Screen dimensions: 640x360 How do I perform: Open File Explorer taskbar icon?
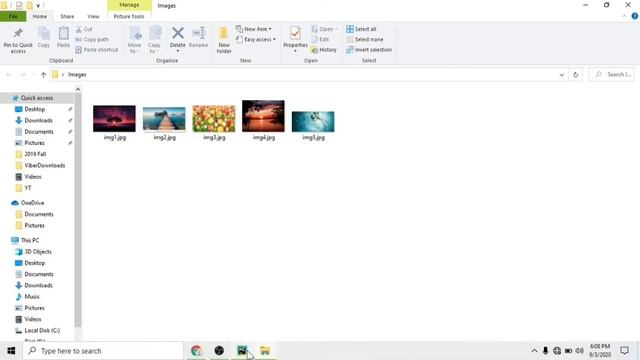pos(265,351)
